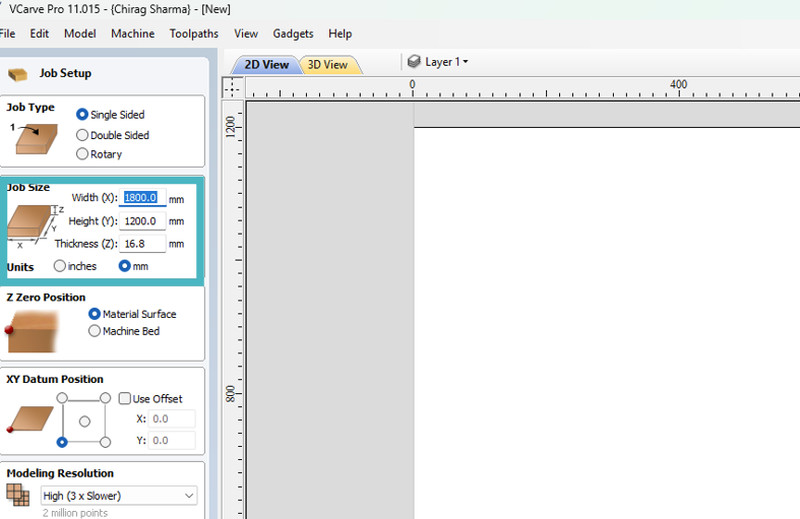Open the Help menu

[x=340, y=34]
